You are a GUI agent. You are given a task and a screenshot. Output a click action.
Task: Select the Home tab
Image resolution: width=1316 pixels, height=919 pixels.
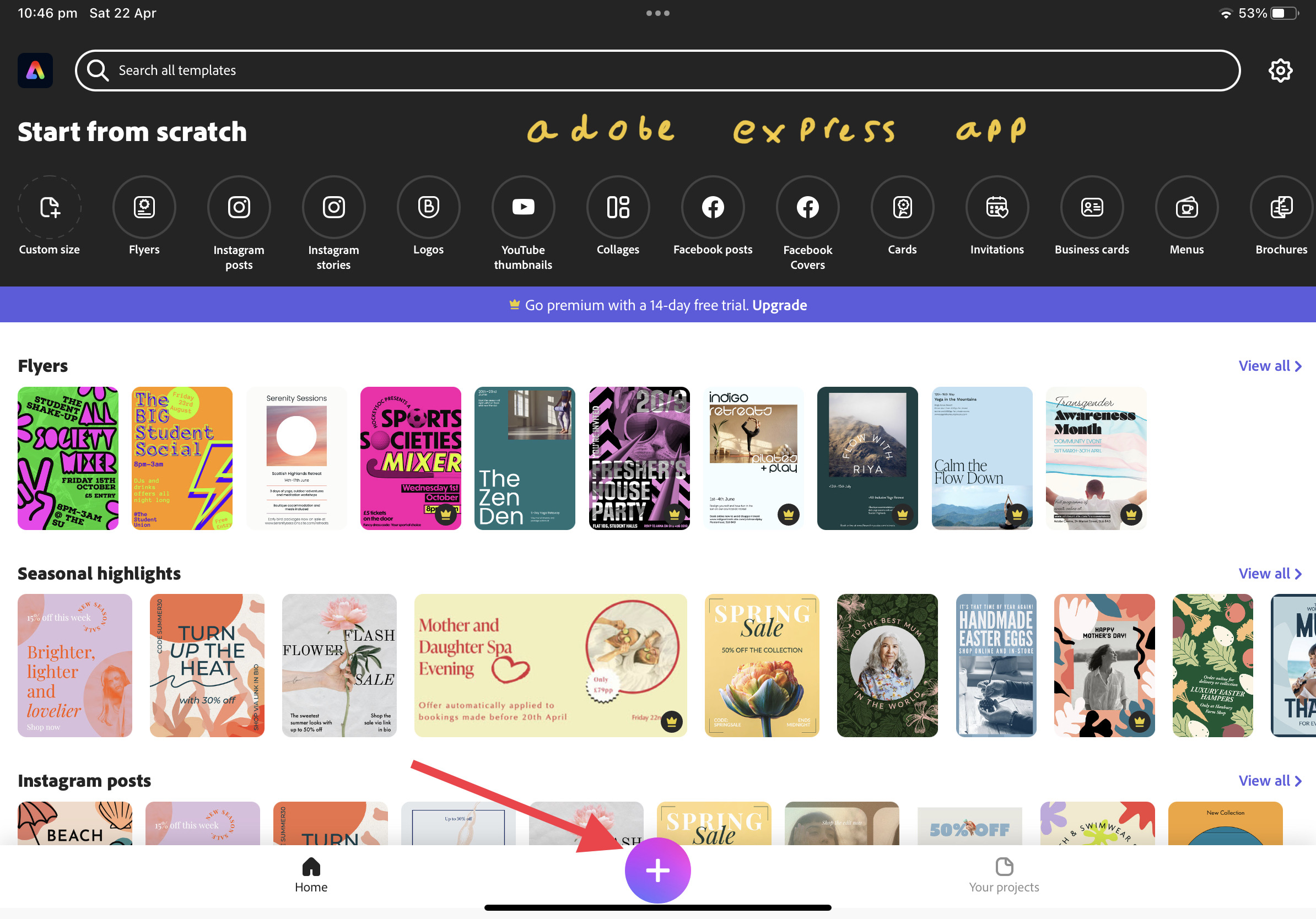pyautogui.click(x=311, y=875)
